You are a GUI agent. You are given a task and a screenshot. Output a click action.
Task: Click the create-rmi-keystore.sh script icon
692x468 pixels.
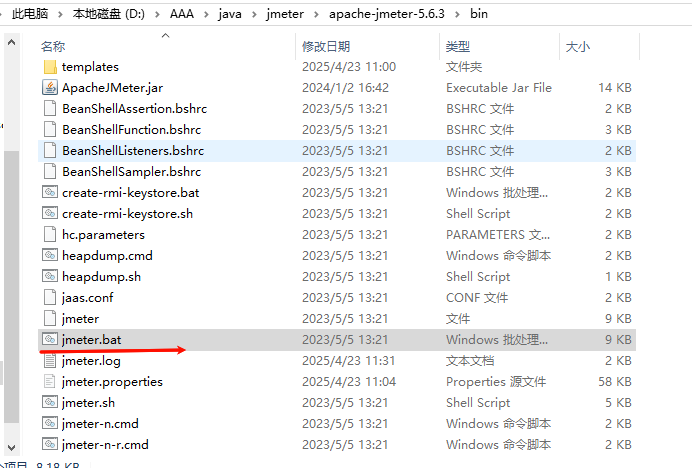point(50,213)
